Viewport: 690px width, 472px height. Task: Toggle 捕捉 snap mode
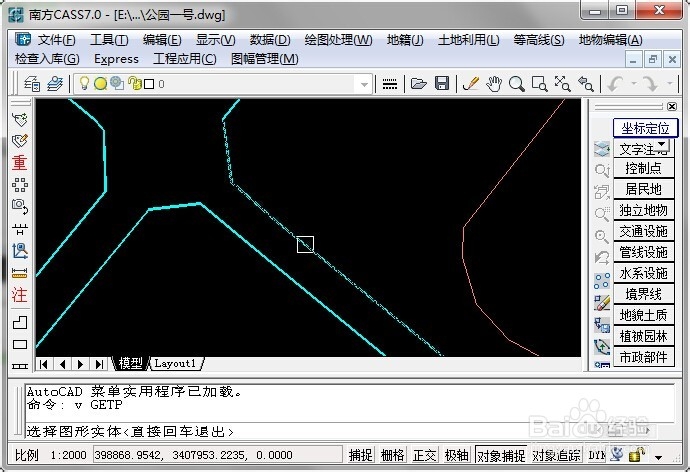pyautogui.click(x=360, y=455)
